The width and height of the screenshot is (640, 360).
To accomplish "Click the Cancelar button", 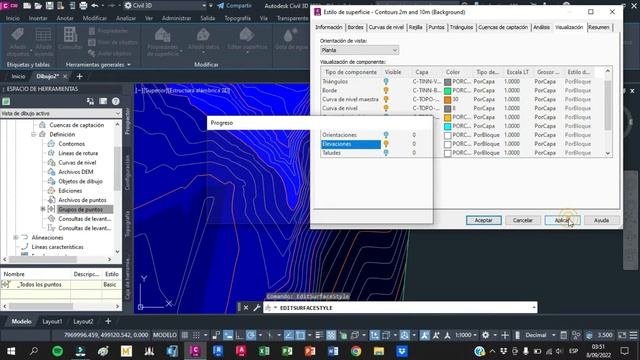I will point(522,220).
